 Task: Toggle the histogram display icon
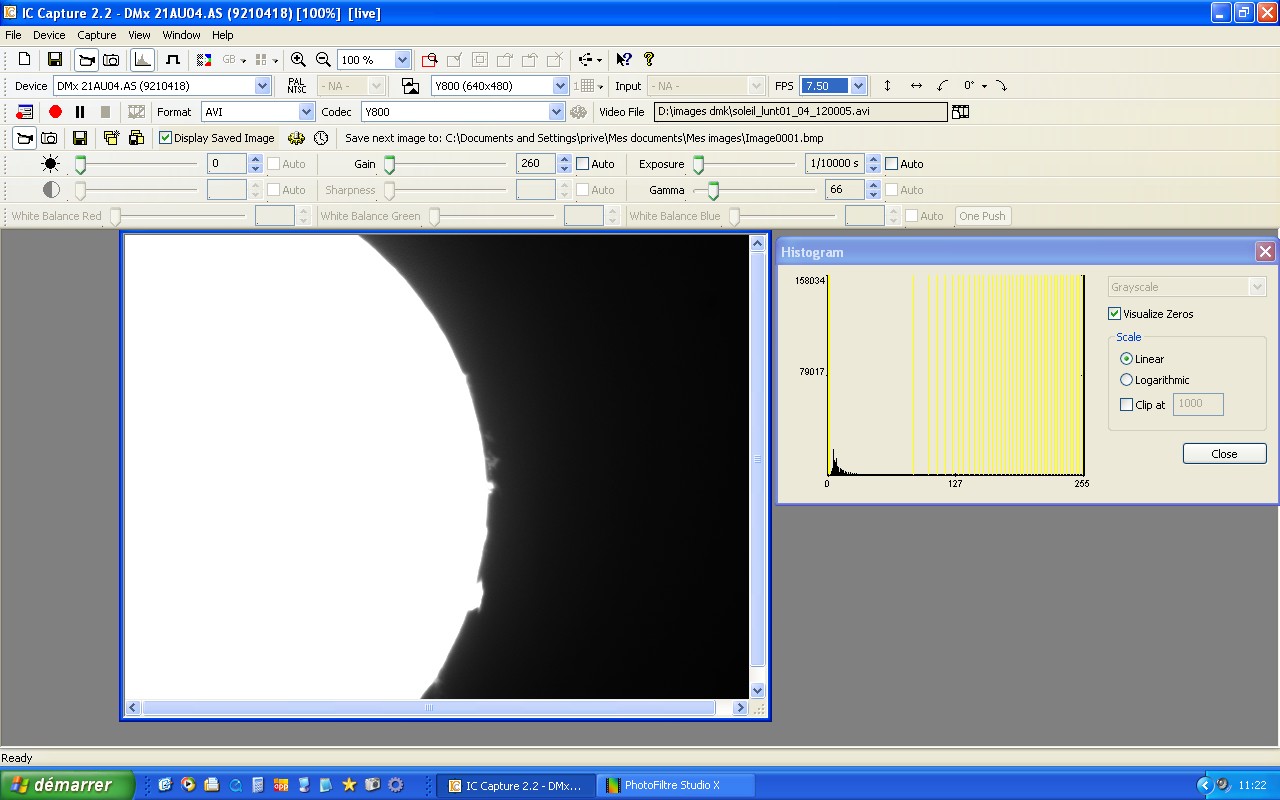tap(142, 59)
